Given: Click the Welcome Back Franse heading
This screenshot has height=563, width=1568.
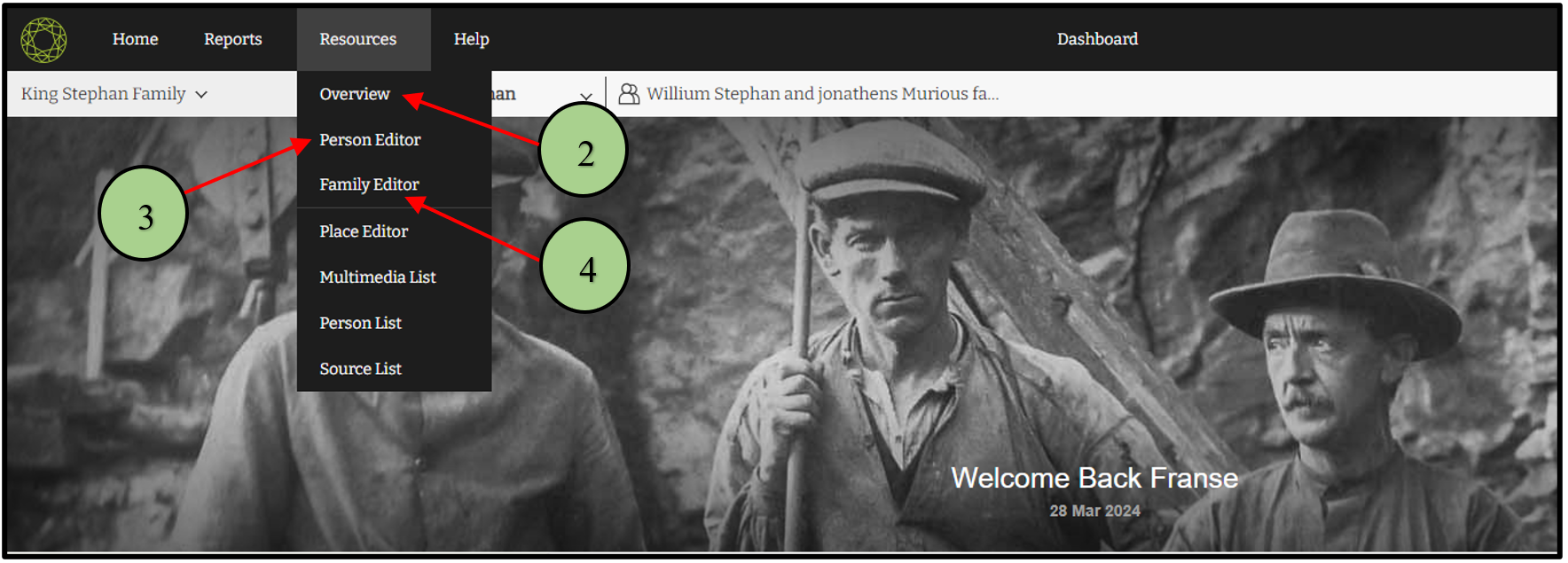Looking at the screenshot, I should click(1094, 479).
